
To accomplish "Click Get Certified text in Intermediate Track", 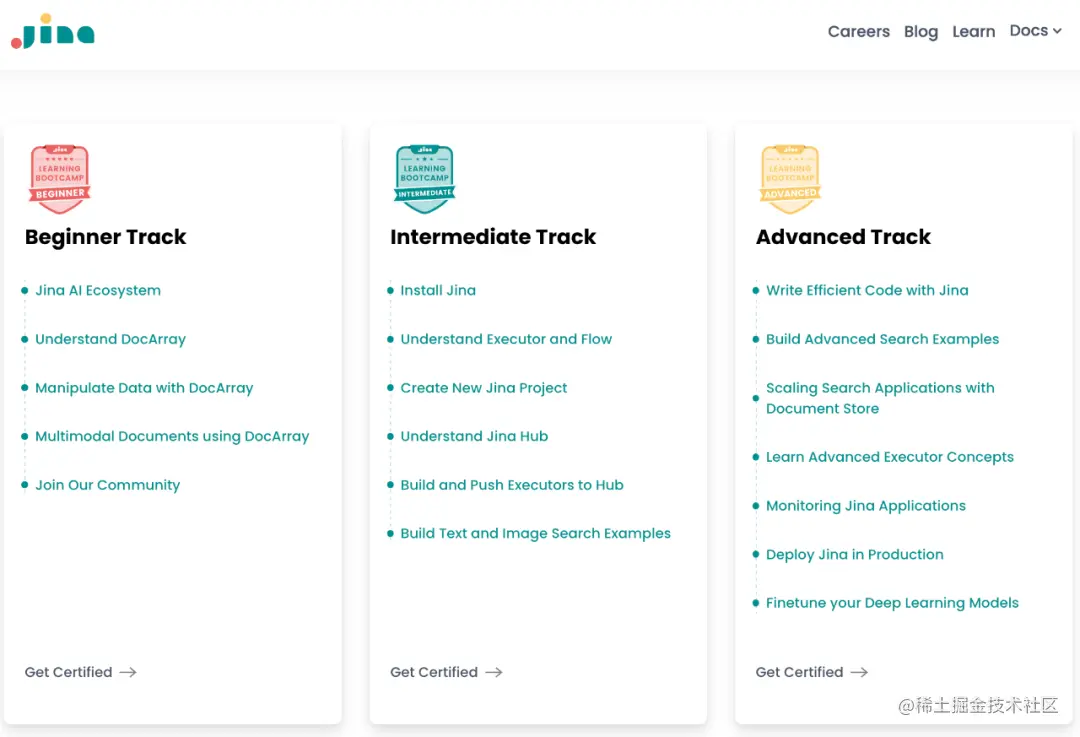I will coord(434,672).
